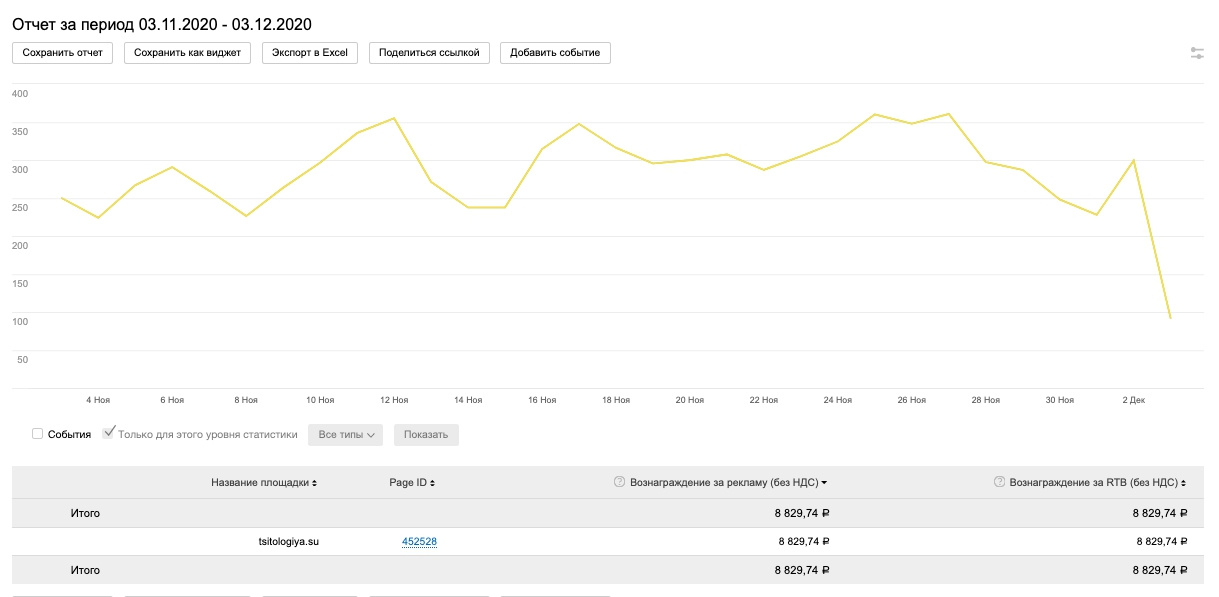Click the chart line's final drop point
Viewport: 1219px width, 597px height.
coord(1170,318)
